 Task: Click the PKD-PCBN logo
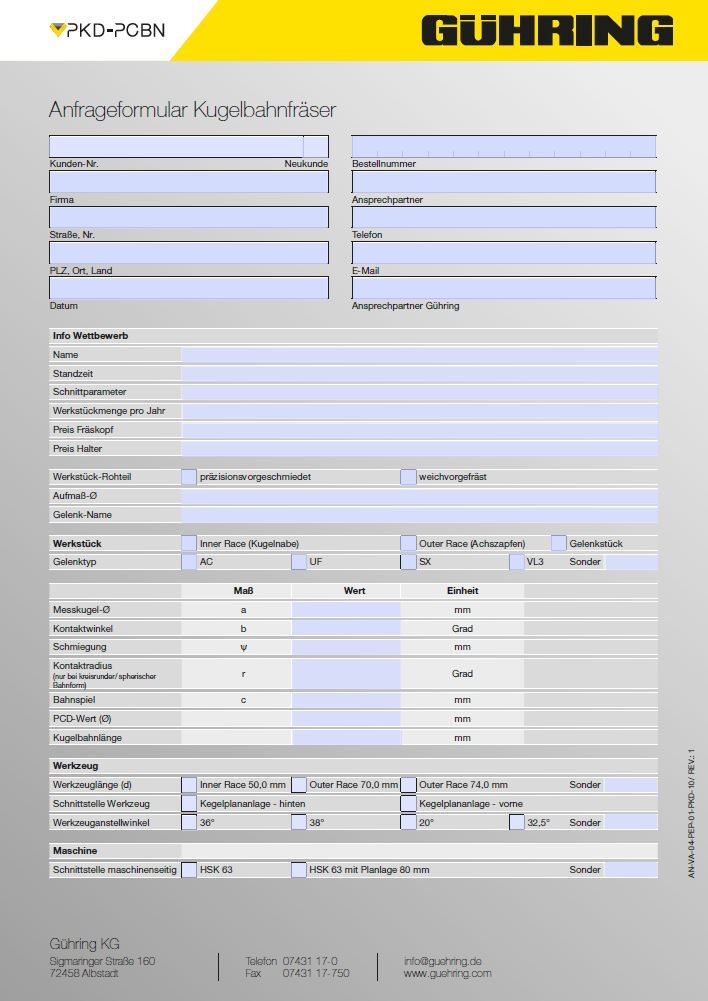coord(107,30)
